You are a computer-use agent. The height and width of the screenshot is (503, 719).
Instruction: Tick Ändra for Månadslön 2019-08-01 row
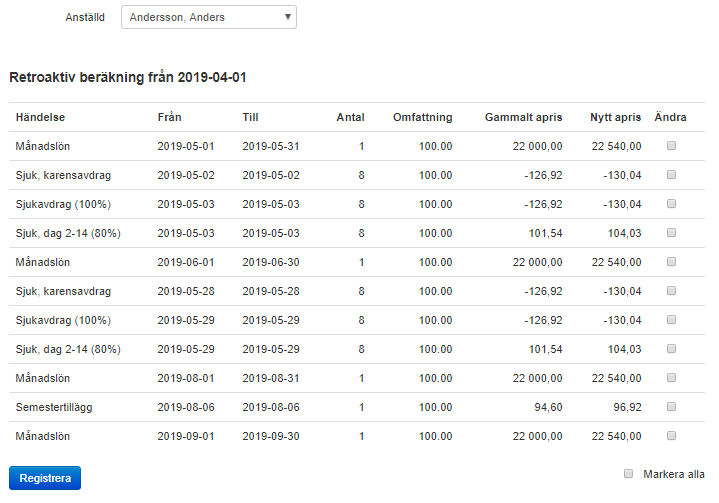[671, 378]
